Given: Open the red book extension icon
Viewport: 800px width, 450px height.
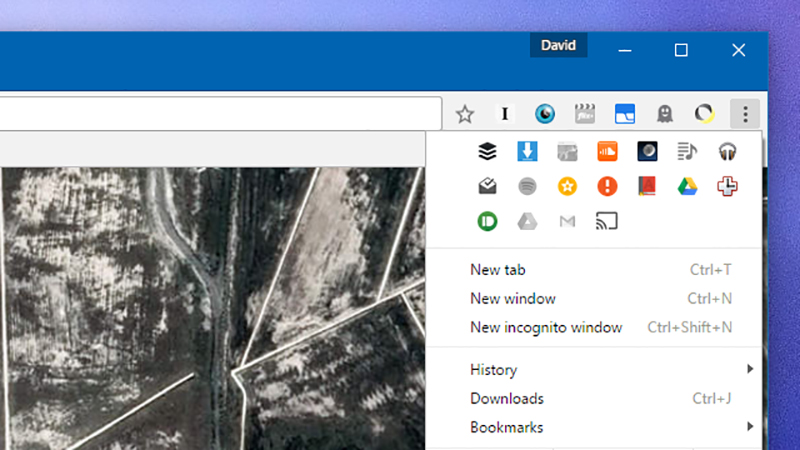Looking at the screenshot, I should click(x=647, y=186).
